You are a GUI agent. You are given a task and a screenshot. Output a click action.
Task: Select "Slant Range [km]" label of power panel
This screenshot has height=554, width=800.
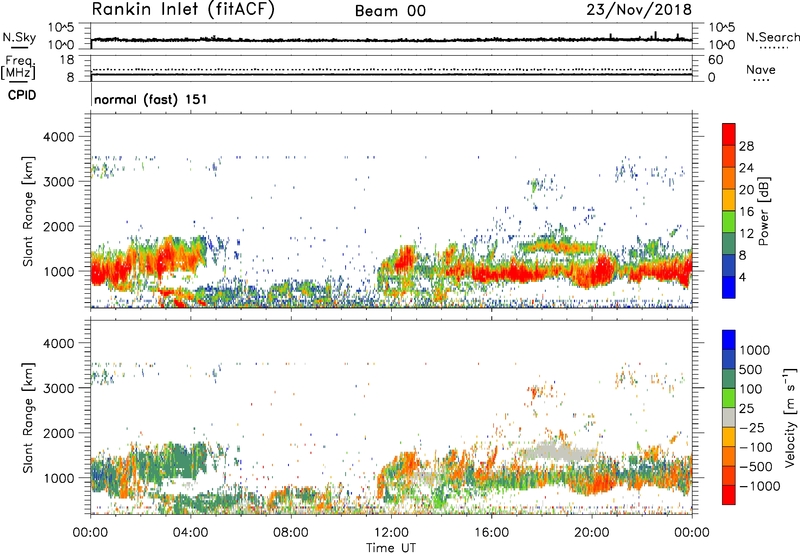[x=28, y=212]
